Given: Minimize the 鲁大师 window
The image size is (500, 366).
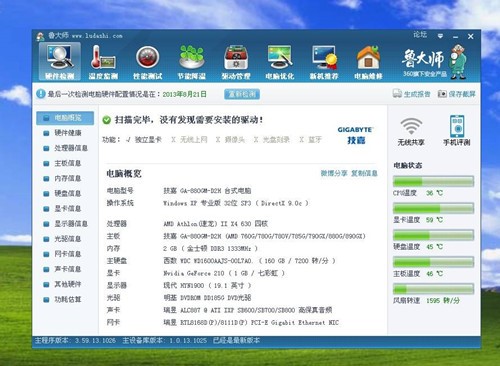Looking at the screenshot, I should click(x=455, y=36).
